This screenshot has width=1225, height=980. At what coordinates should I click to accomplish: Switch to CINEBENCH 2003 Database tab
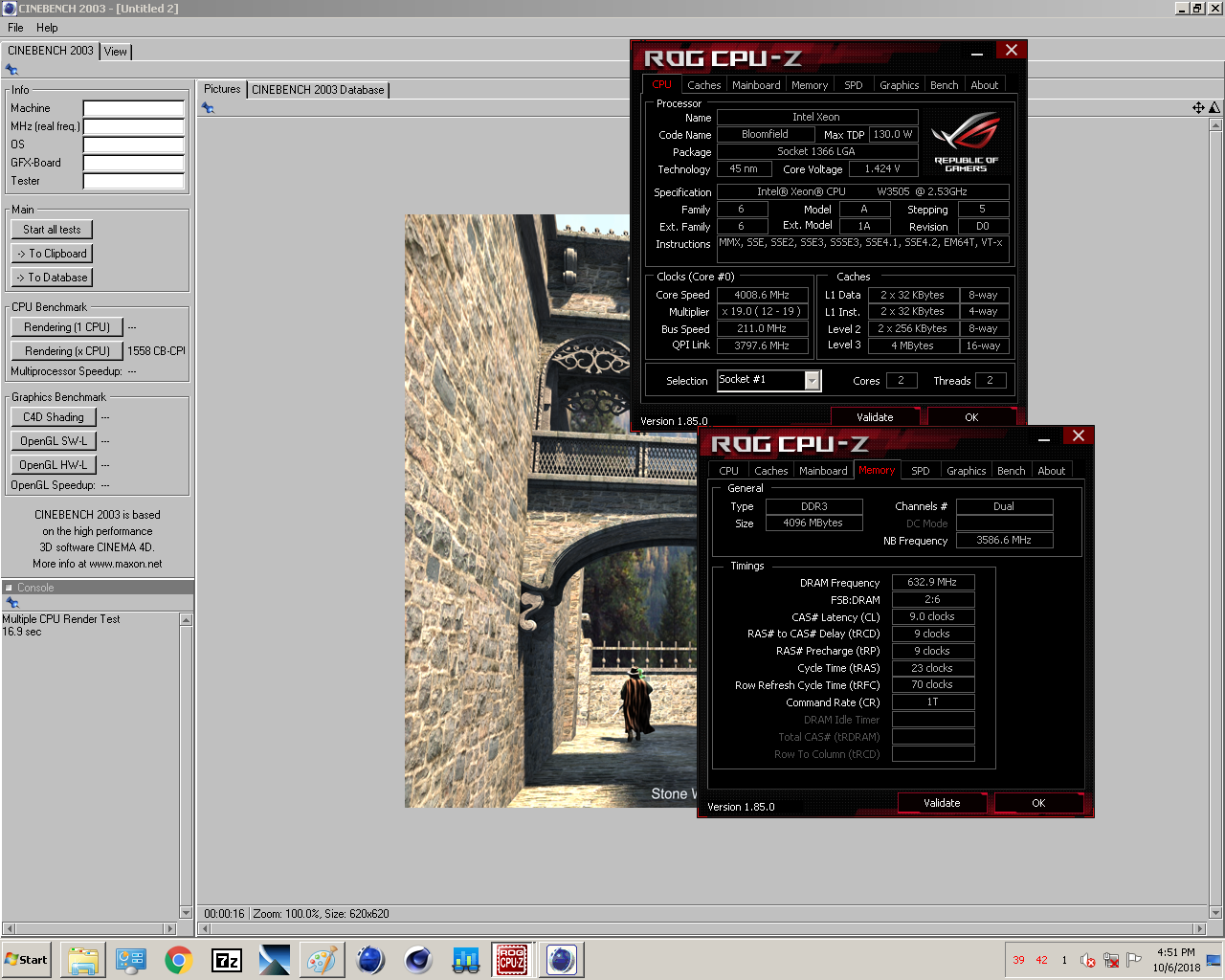click(318, 90)
